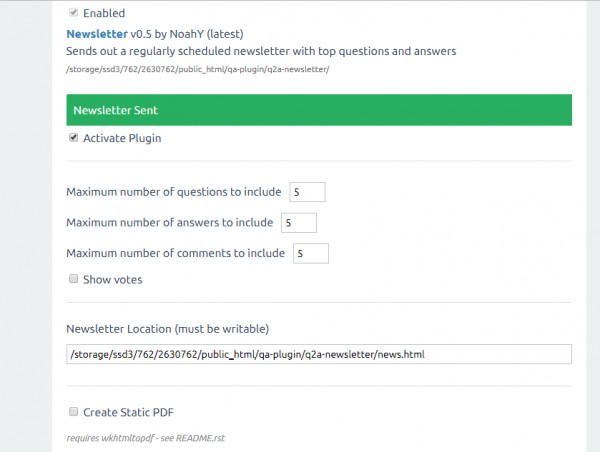The width and height of the screenshot is (600, 452).
Task: Check the Create Static PDF checkbox
Action: (73, 411)
